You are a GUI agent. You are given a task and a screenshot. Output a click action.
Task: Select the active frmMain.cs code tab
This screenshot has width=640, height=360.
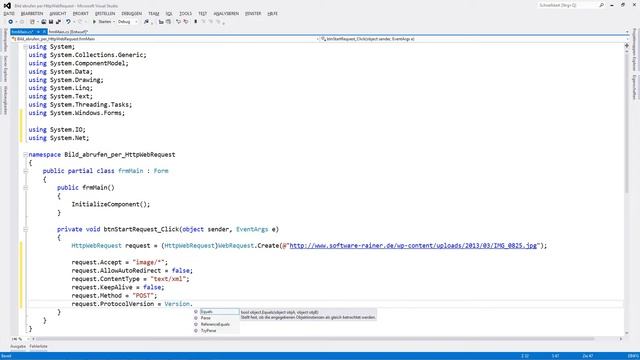[x=22, y=31]
